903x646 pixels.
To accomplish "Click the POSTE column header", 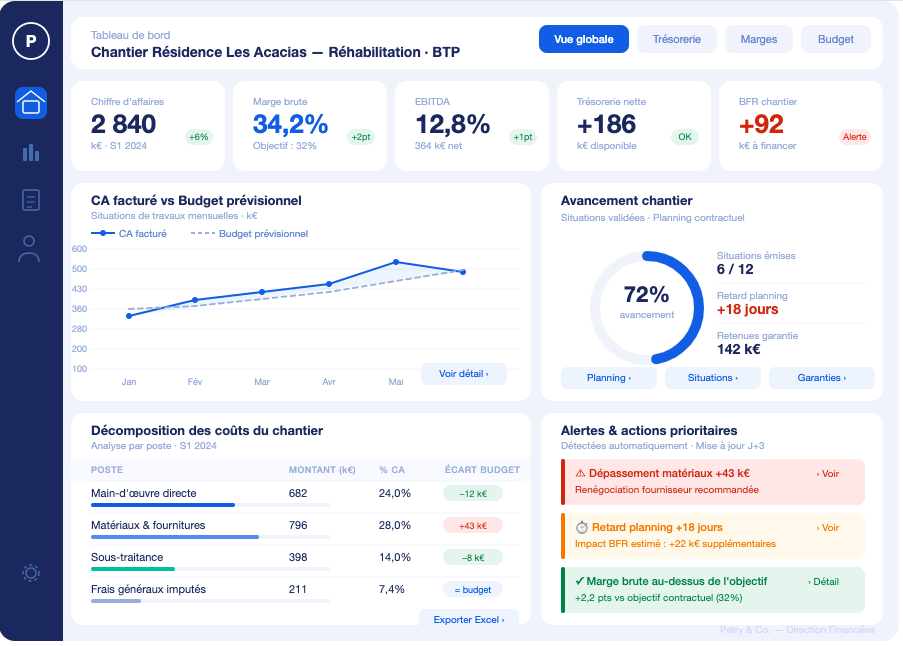I will (x=107, y=470).
